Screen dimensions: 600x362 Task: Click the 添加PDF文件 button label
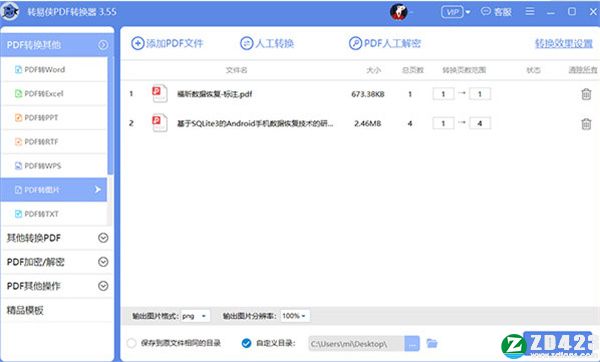[174, 43]
